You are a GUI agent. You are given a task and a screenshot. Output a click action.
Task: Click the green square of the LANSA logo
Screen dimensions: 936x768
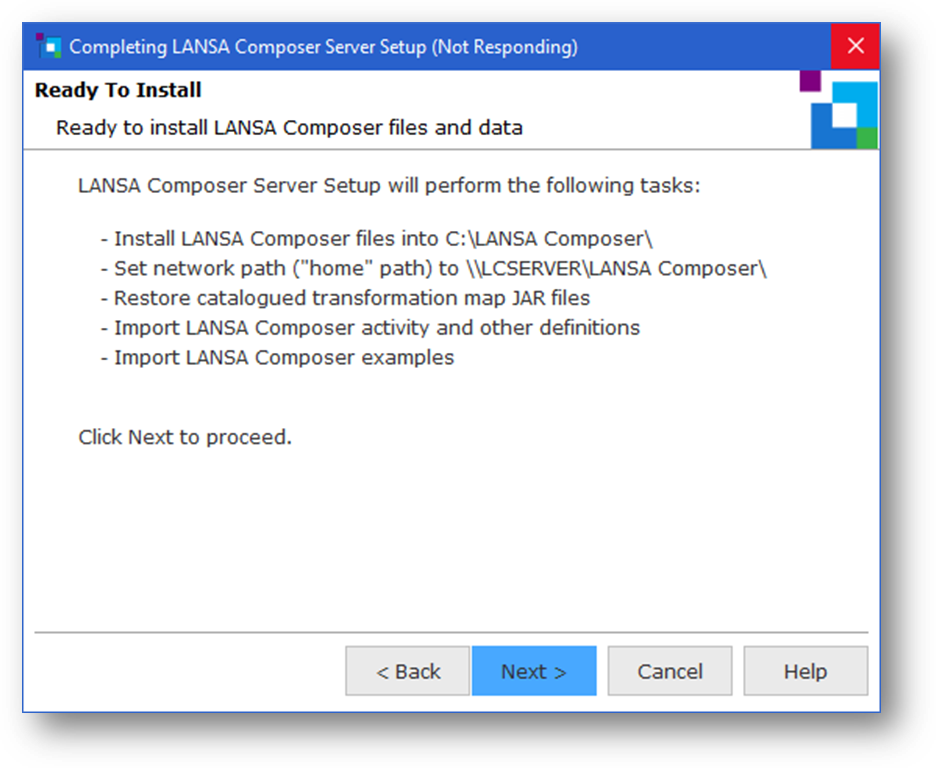tap(867, 139)
